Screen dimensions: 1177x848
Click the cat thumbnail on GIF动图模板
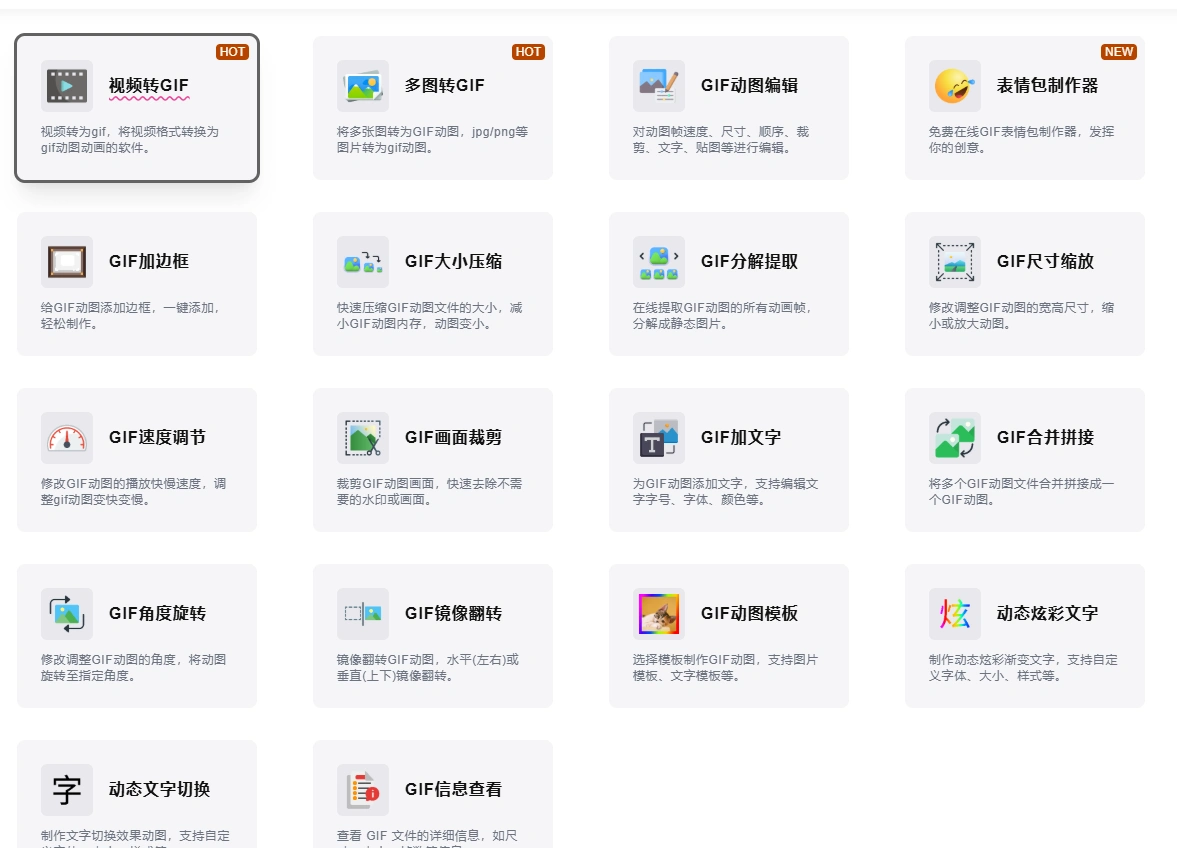click(x=658, y=614)
